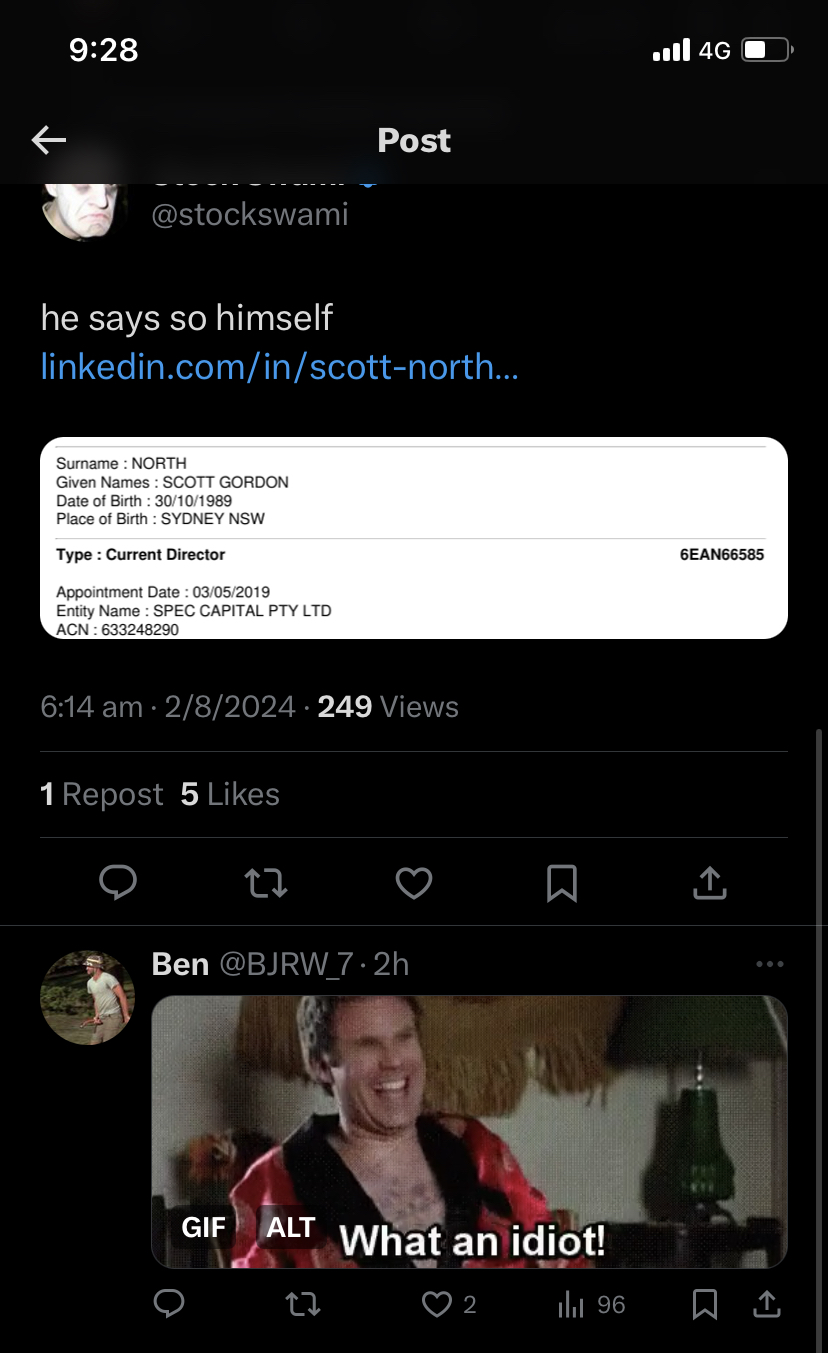This screenshot has height=1353, width=828.
Task: View the 5 Likes list
Action: (x=230, y=795)
